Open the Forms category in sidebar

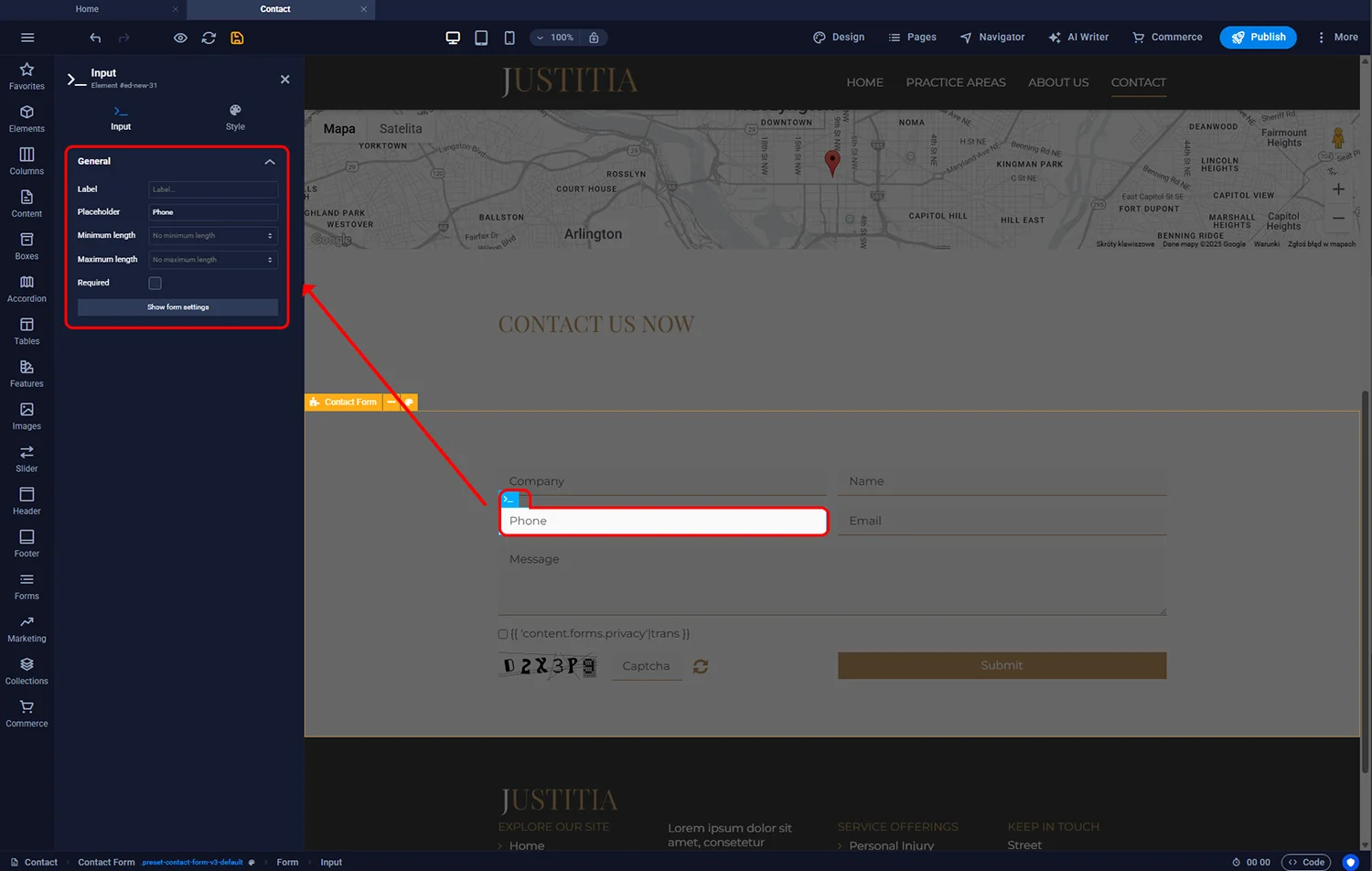coord(27,586)
